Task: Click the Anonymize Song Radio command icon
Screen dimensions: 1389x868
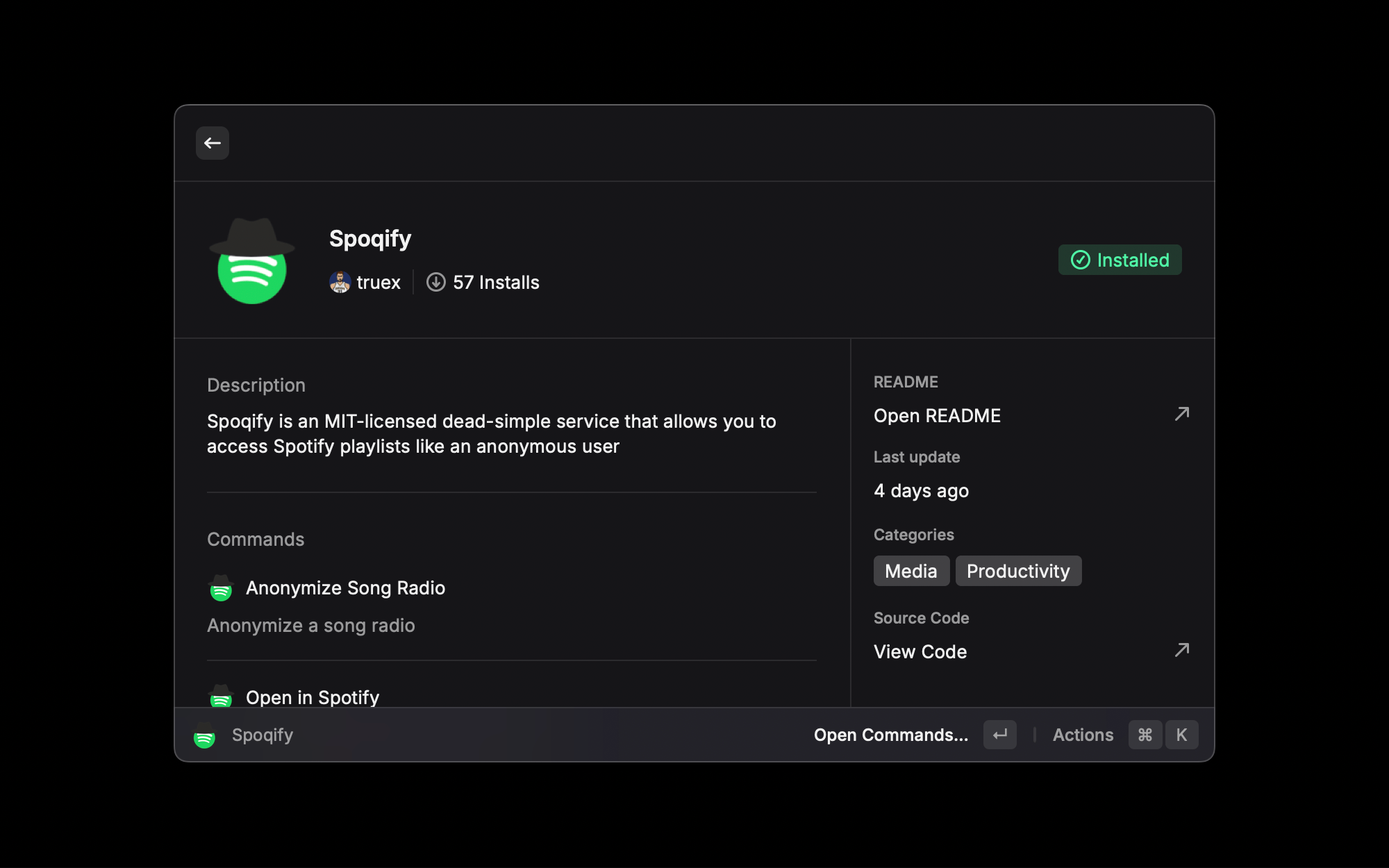Action: (221, 587)
